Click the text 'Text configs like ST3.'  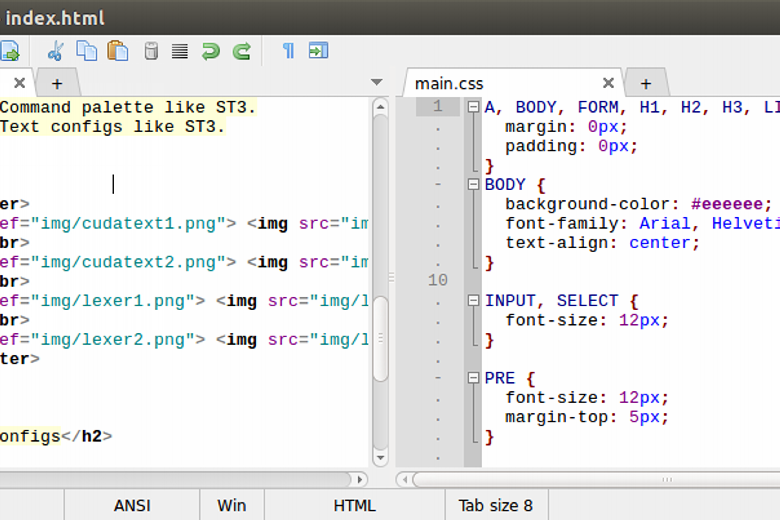[x=113, y=127]
